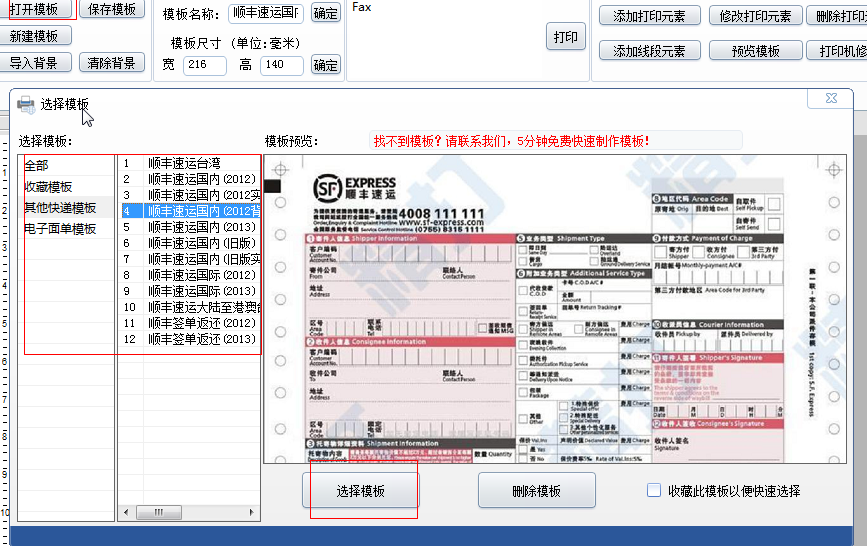Edit the 高 height field (140)
This screenshot has width=867, height=546.
tap(281, 65)
